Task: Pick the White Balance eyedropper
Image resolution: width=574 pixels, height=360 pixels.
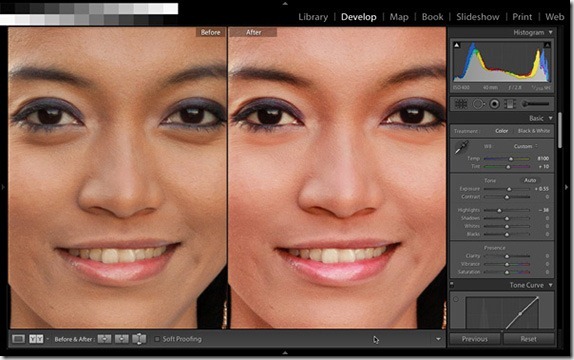Action: pos(462,147)
